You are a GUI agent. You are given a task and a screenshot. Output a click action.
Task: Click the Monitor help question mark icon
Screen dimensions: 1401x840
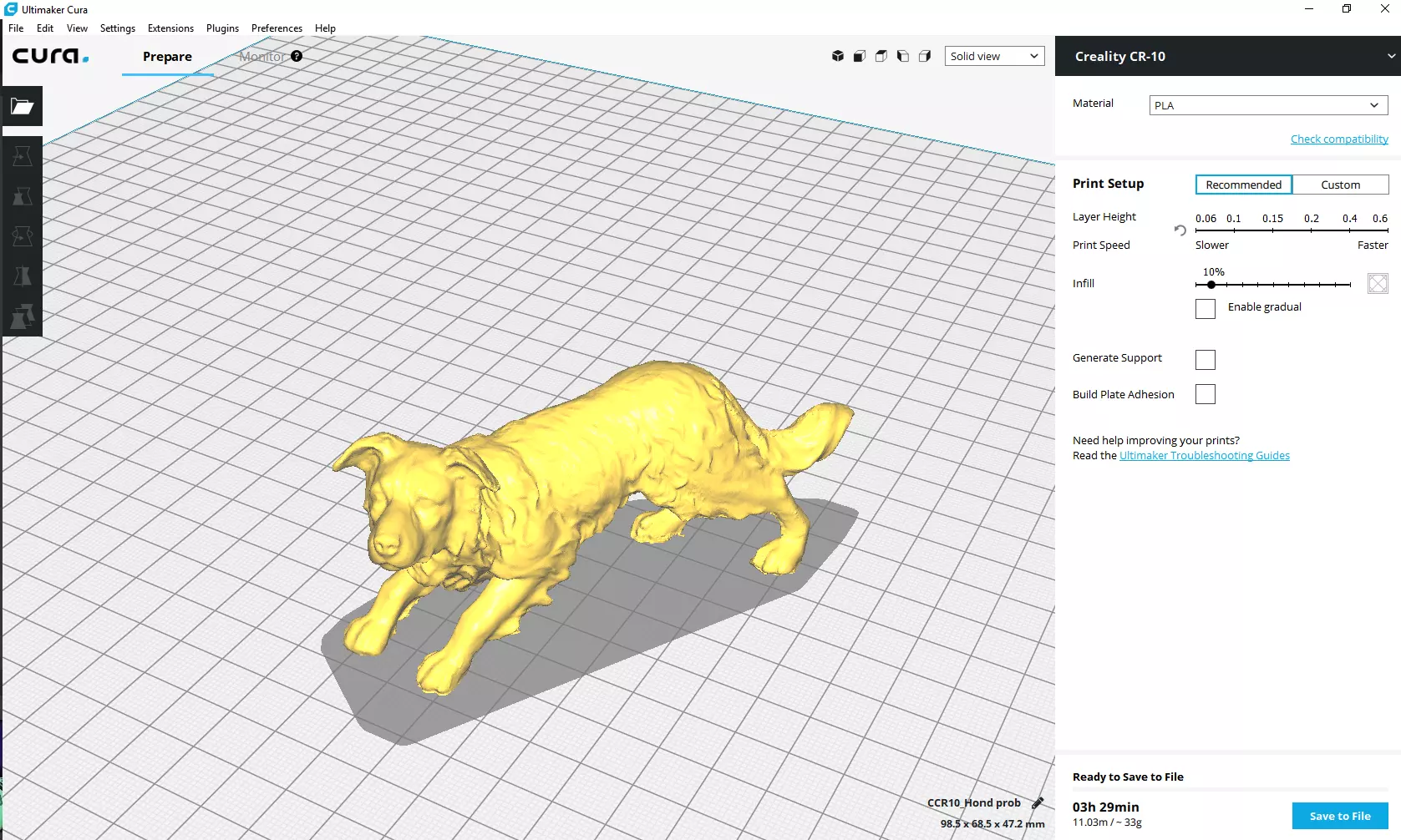pos(297,56)
